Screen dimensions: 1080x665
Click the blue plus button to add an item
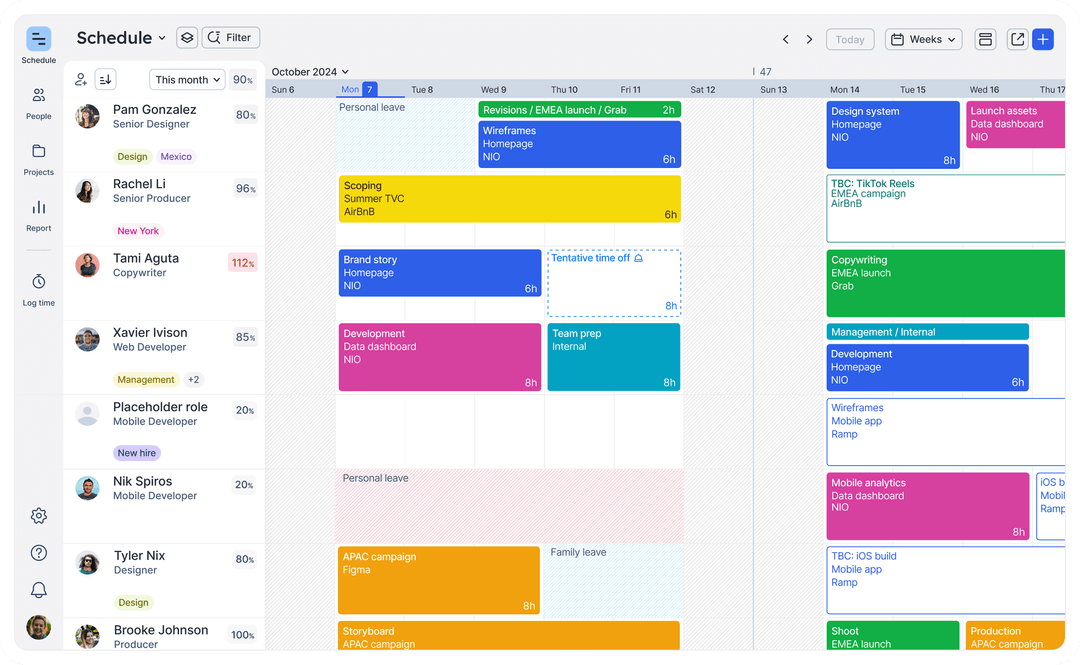[1043, 39]
